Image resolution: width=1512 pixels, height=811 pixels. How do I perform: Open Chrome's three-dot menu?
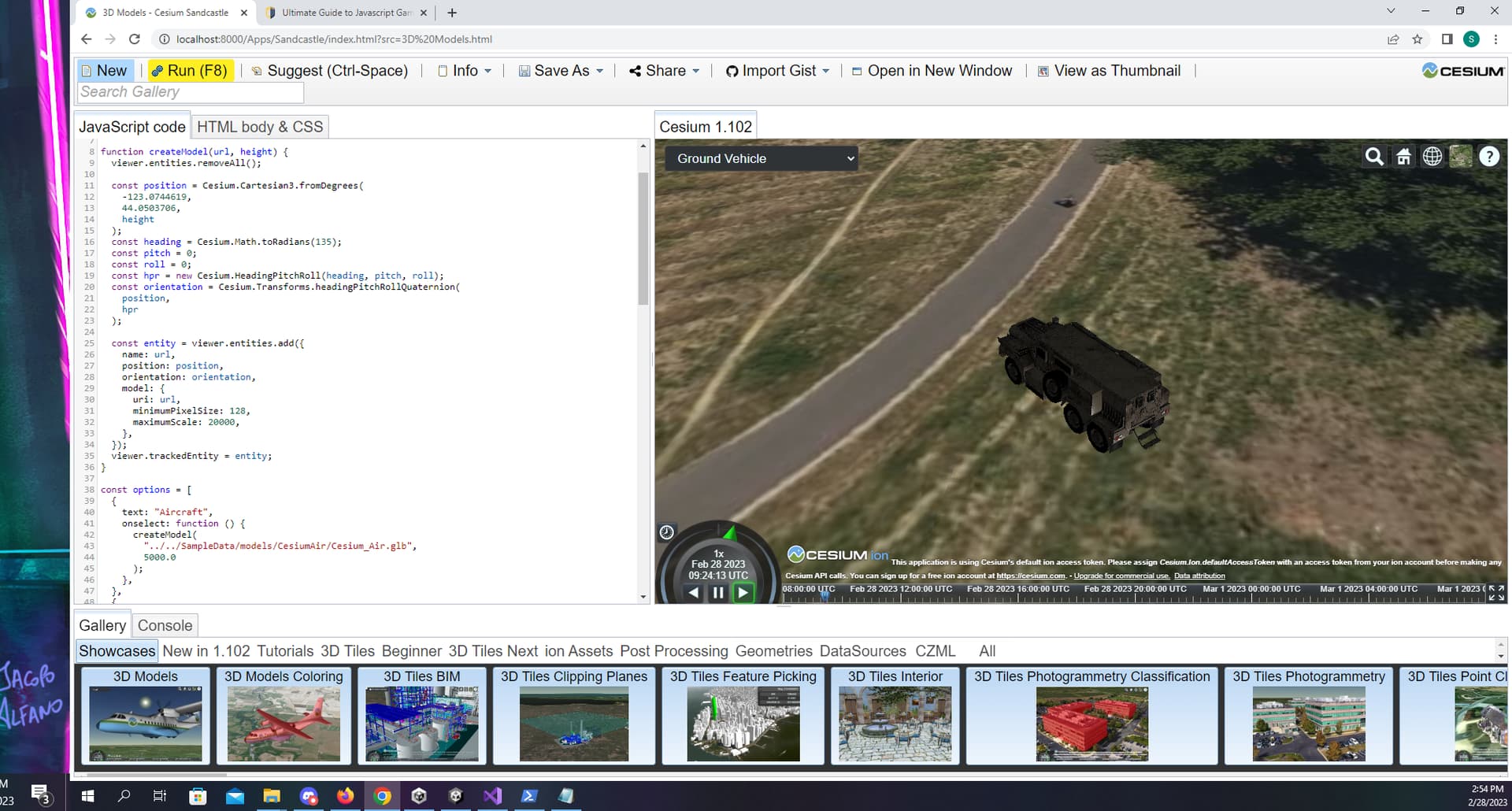(1495, 39)
